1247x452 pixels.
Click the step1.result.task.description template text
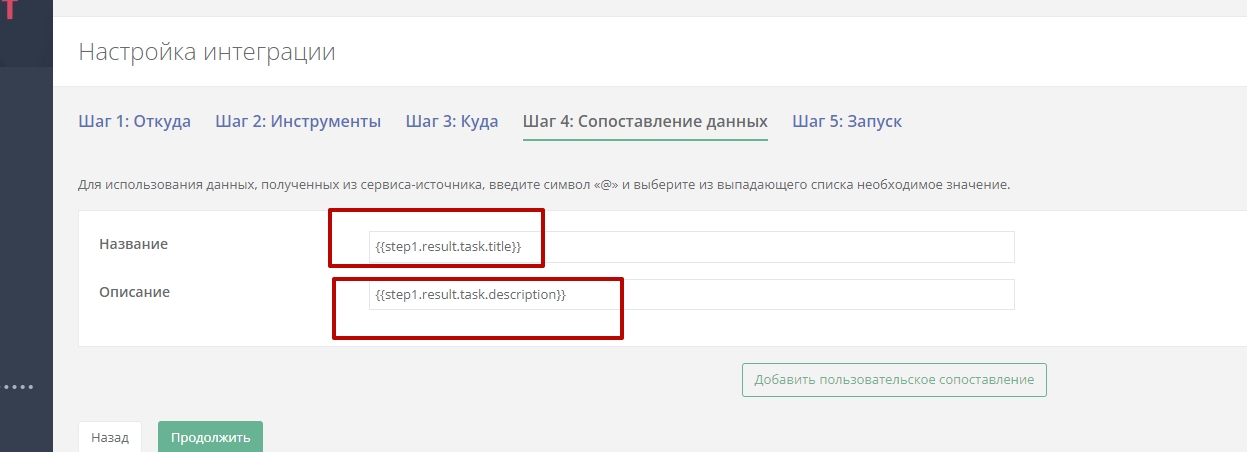(x=470, y=295)
